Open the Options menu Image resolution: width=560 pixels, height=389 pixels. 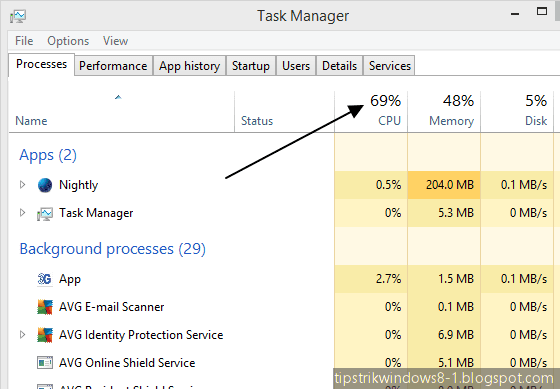[68, 41]
